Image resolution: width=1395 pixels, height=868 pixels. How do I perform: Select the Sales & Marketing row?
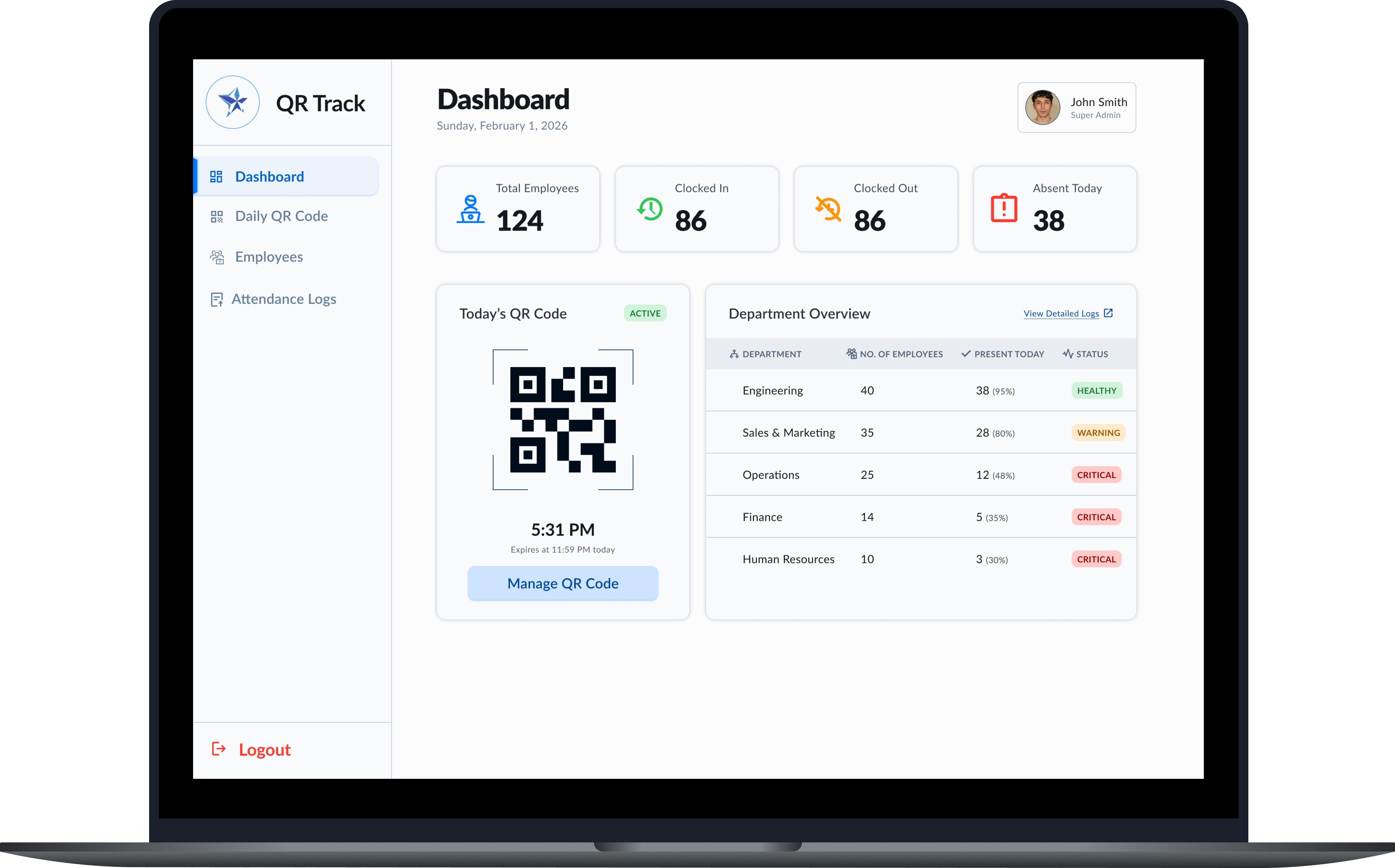point(921,432)
